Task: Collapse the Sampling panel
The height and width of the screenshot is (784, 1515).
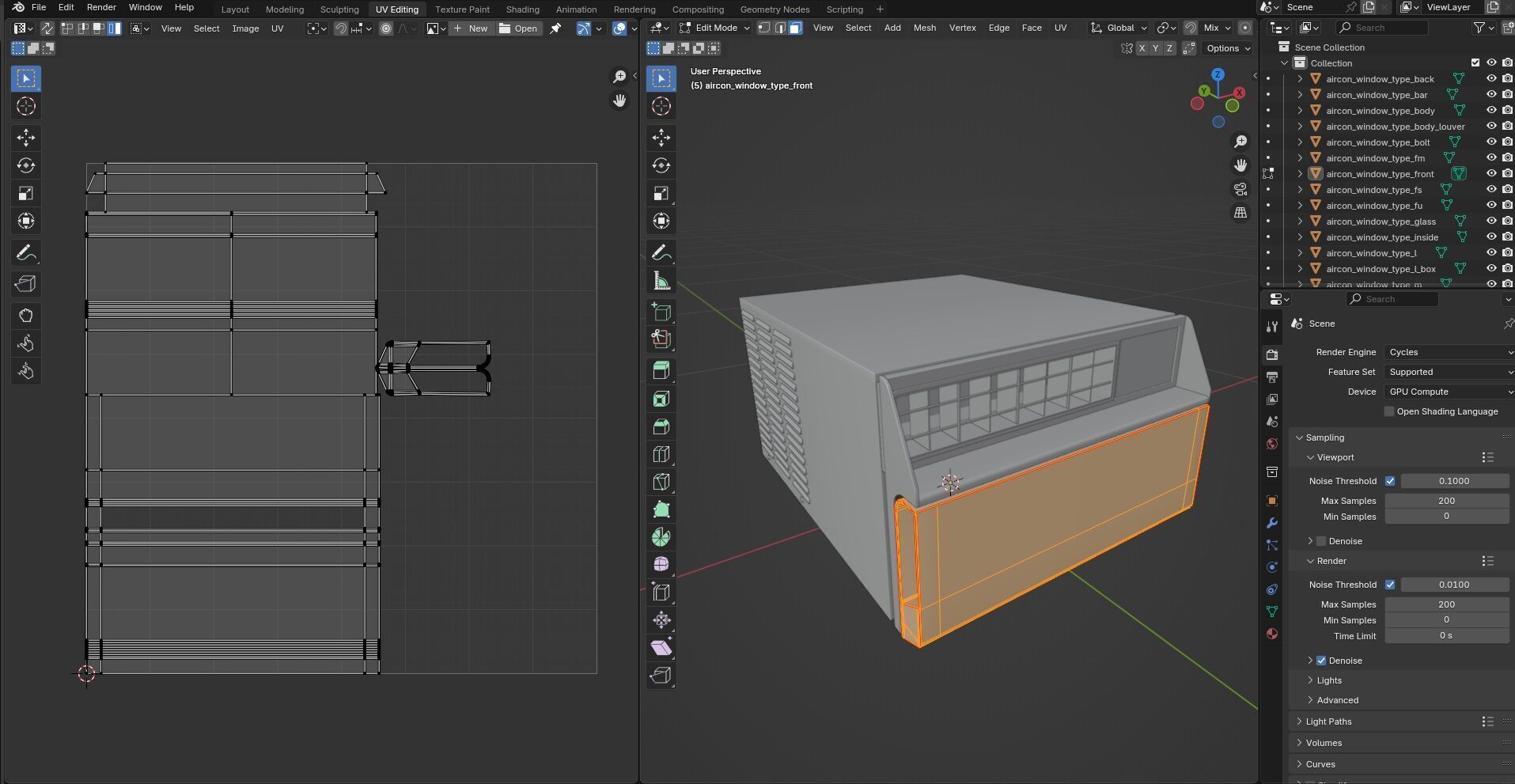Action: [x=1324, y=437]
